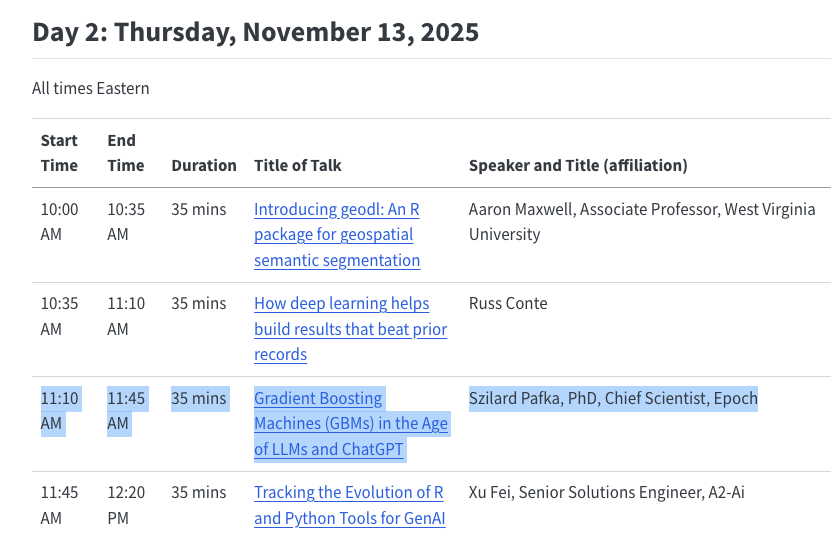Click the highlighted 11:10 AM start time
The image size is (836, 539).
point(59,411)
